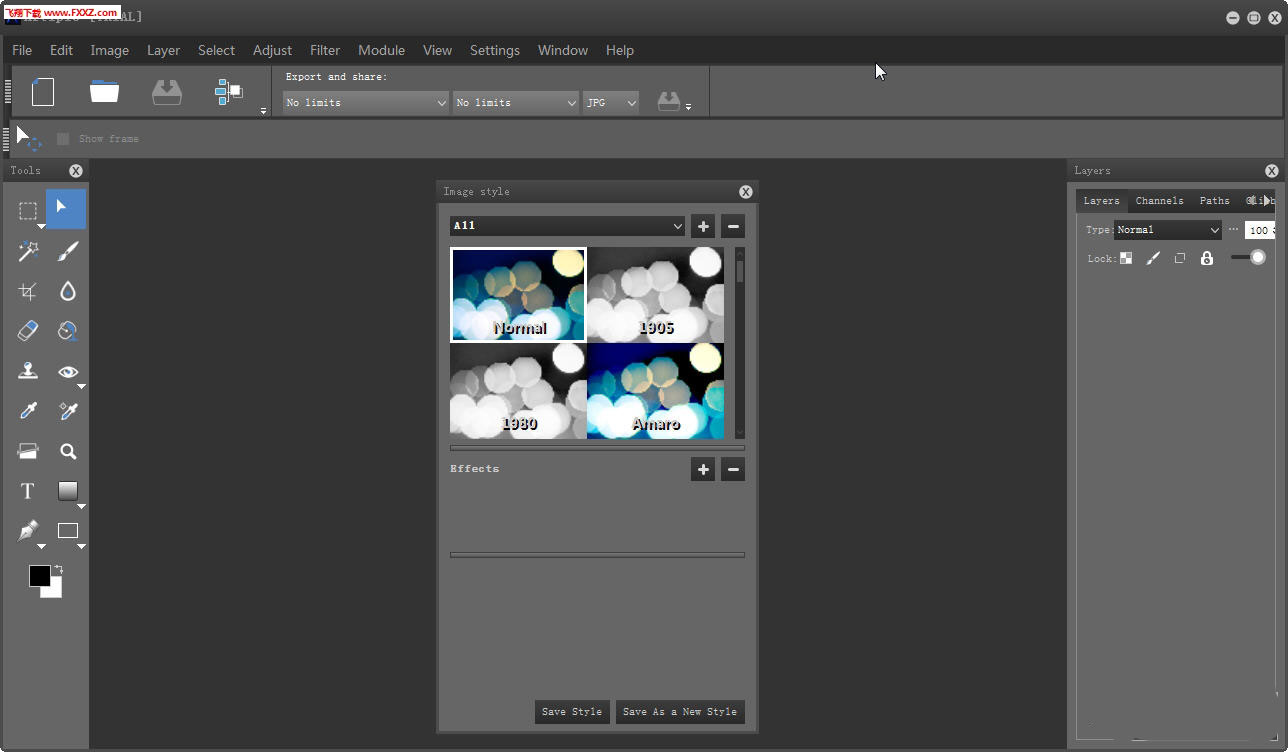Image resolution: width=1288 pixels, height=752 pixels.
Task: Open the second No limits dropdown
Action: point(516,102)
